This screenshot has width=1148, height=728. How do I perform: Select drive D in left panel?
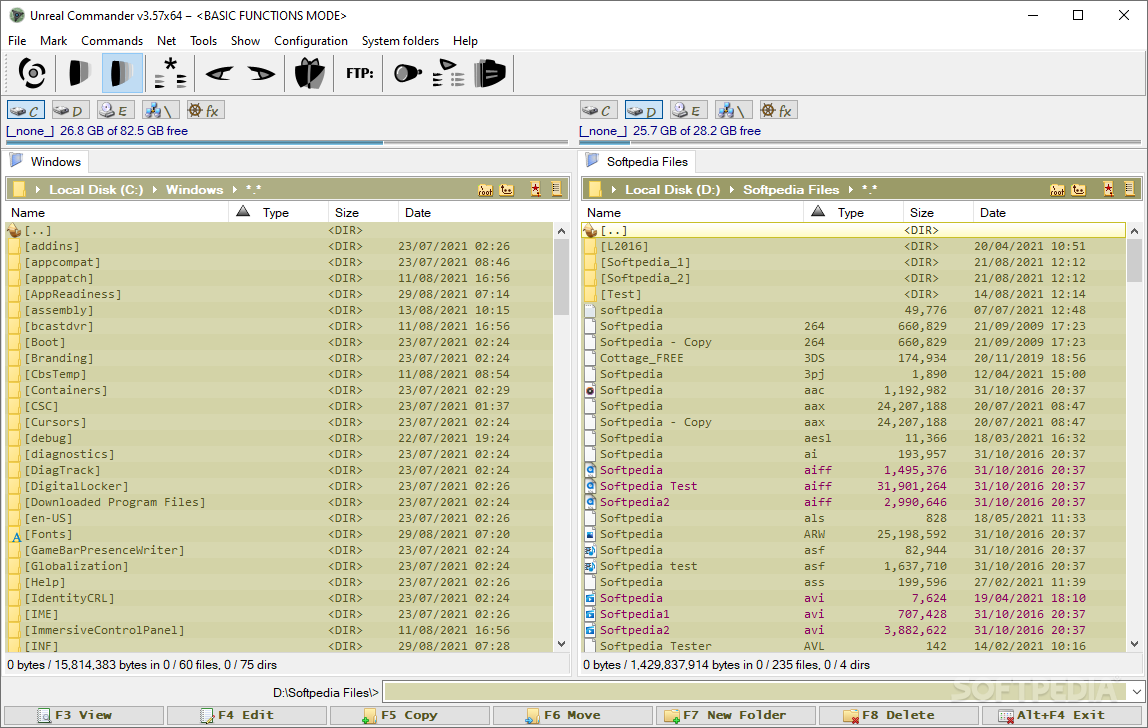point(70,111)
